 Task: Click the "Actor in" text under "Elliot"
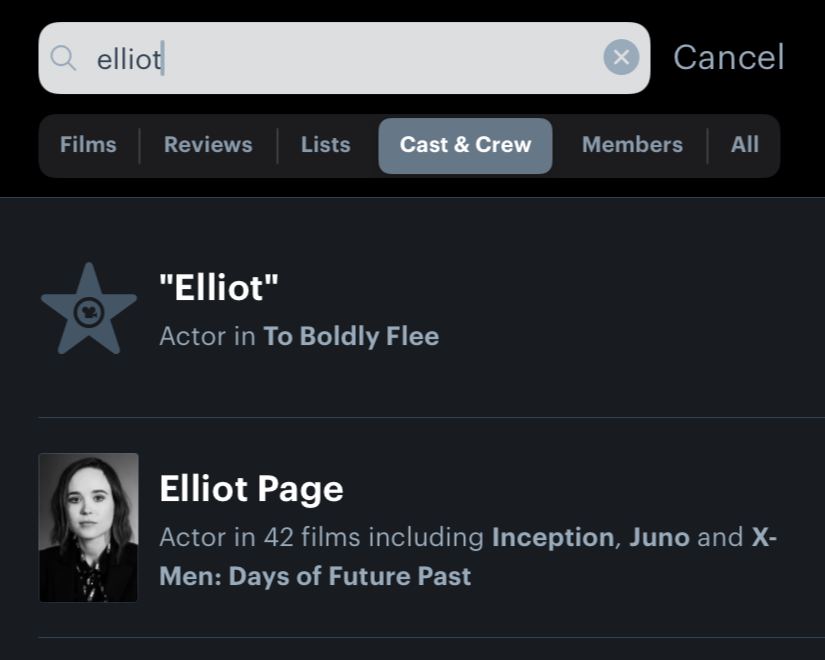coord(207,336)
